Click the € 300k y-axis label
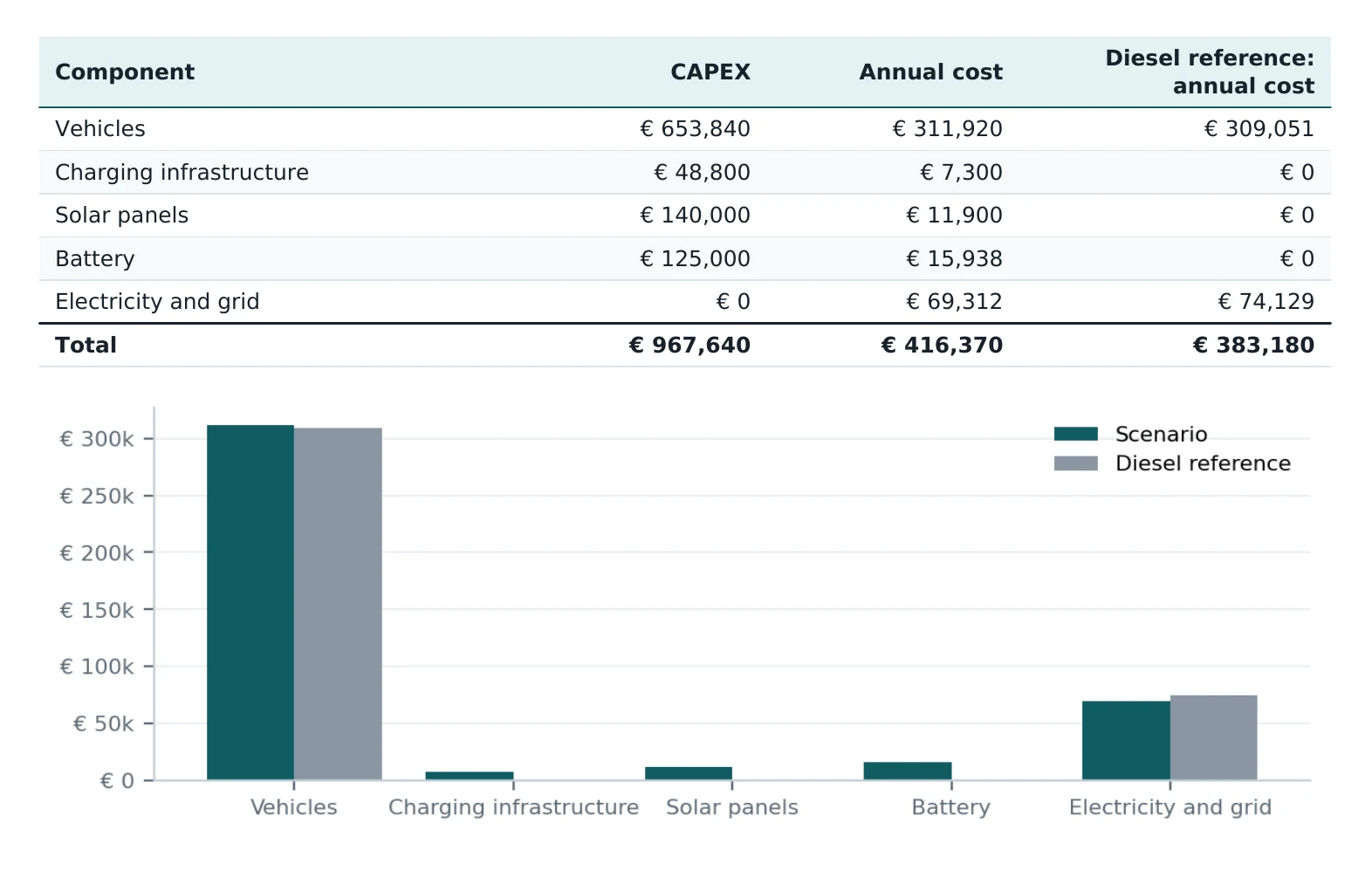1372x877 pixels. [x=96, y=439]
